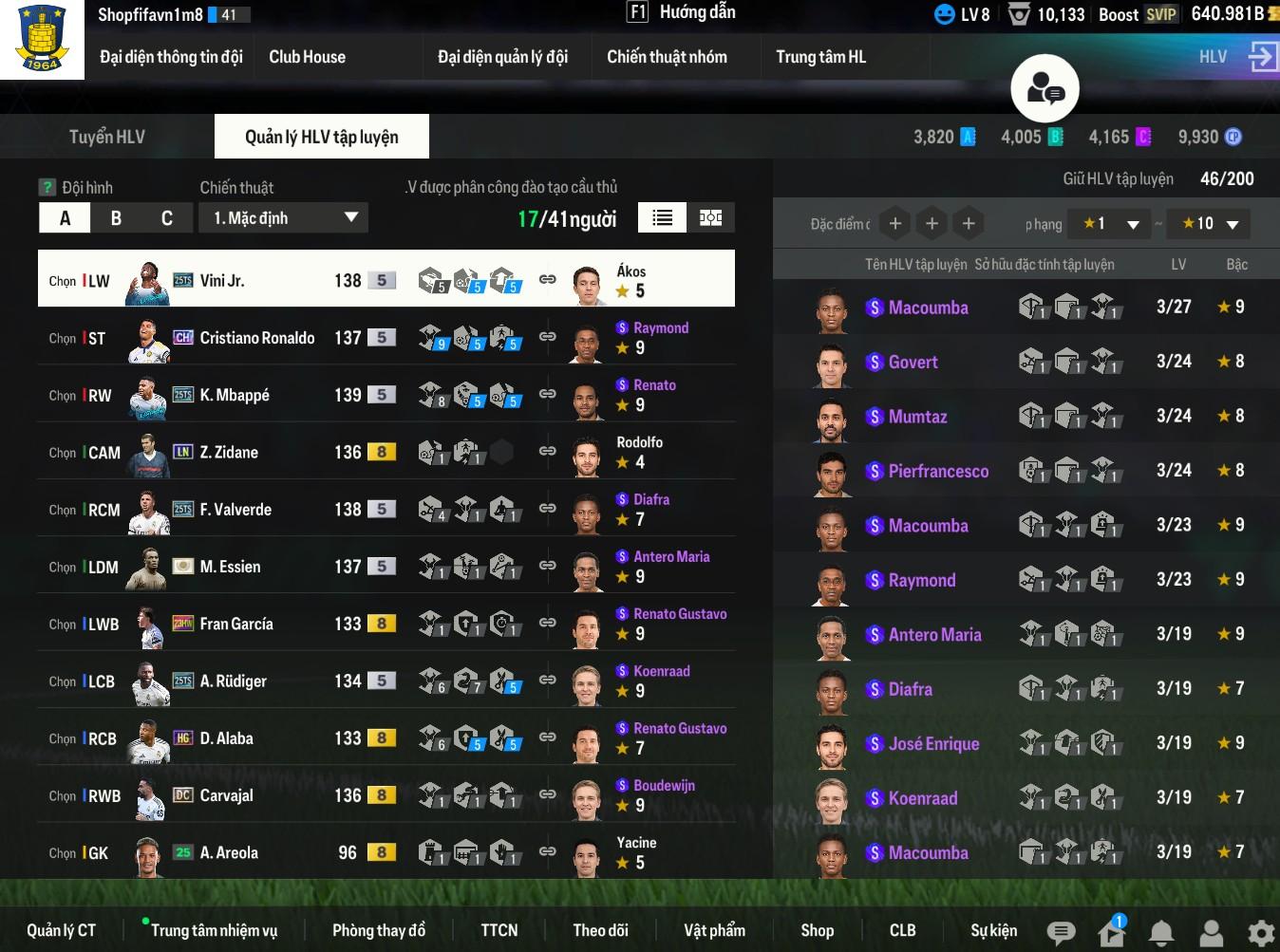Switch to formation pitch view toggle
Viewport: 1280px width, 952px height.
click(710, 218)
